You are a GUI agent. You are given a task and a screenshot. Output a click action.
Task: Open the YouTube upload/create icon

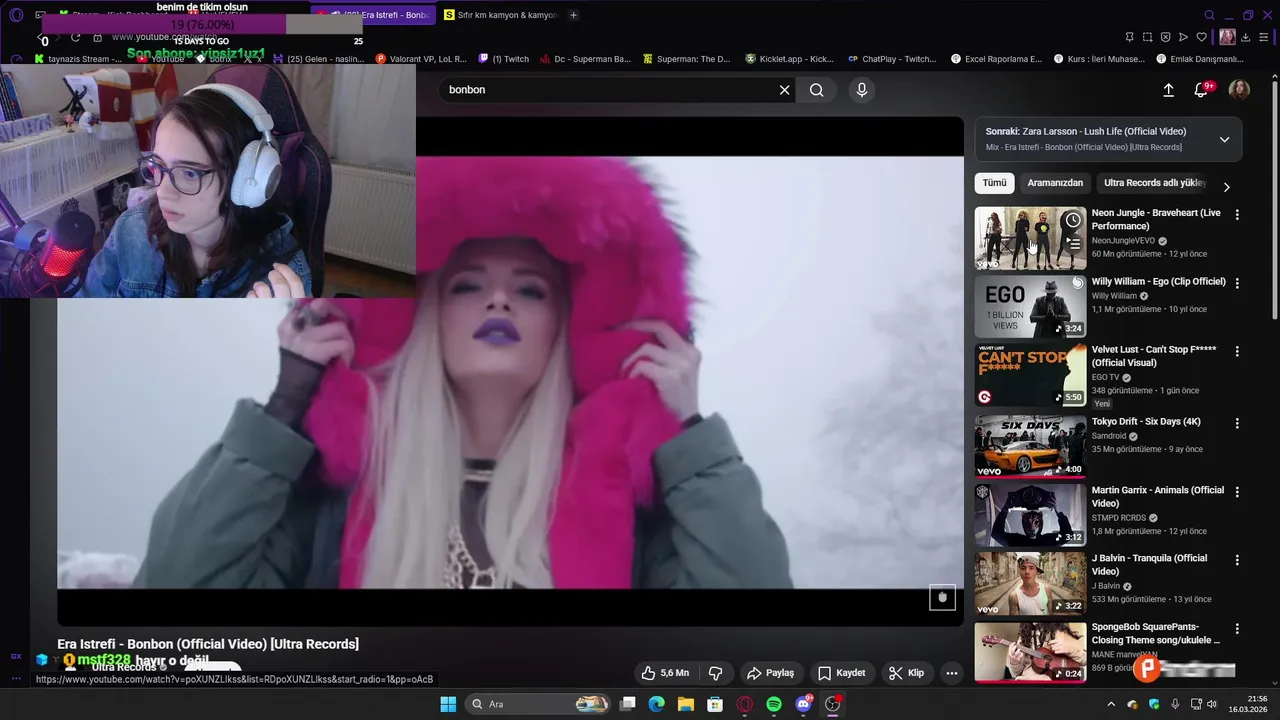(x=1168, y=90)
